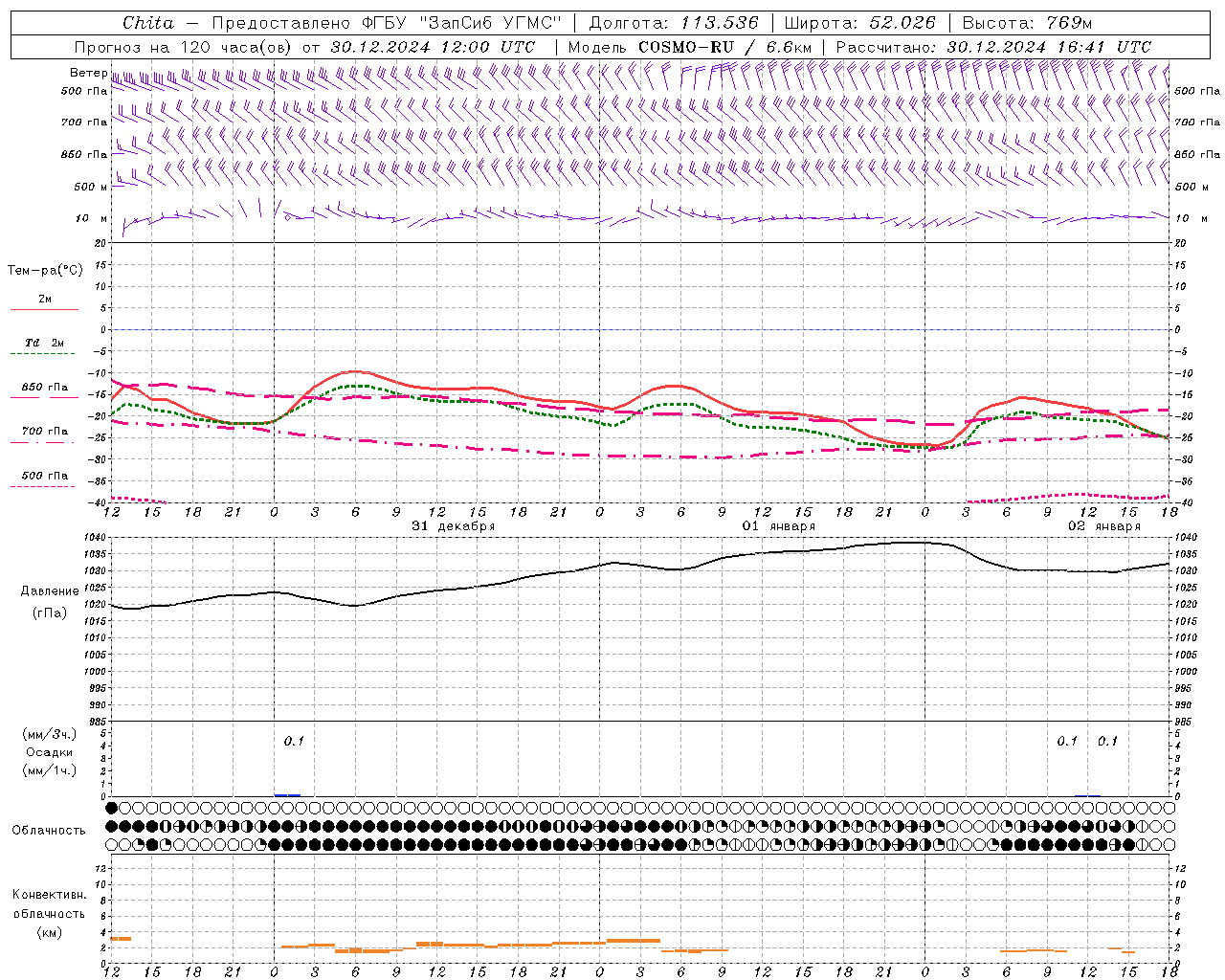Click the "Высота: 769м" elevation text
The image size is (1225, 980).
click(x=1027, y=23)
